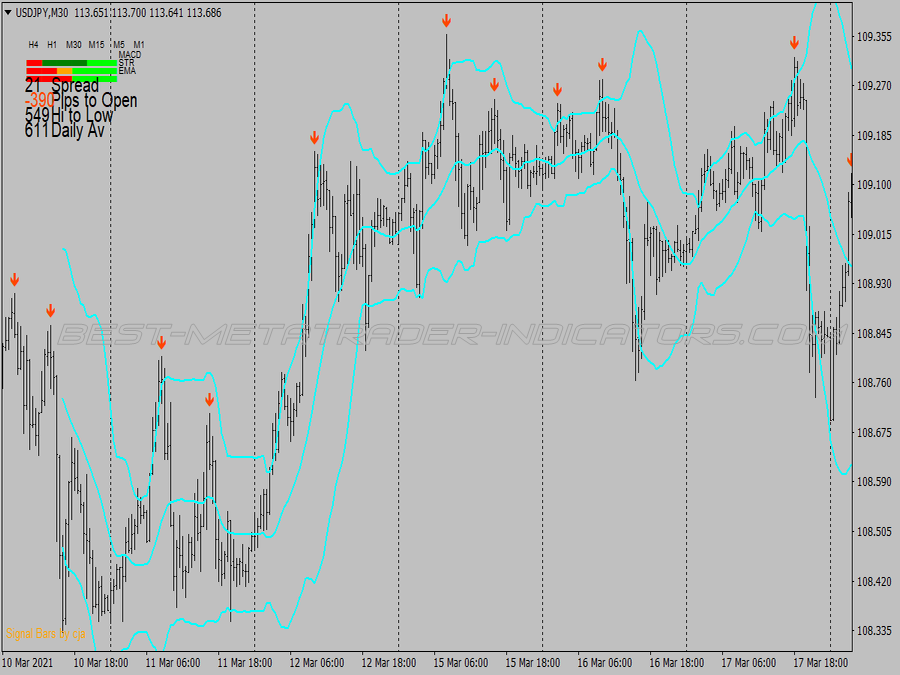
Task: Click the MACD row label
Action: 130,55
